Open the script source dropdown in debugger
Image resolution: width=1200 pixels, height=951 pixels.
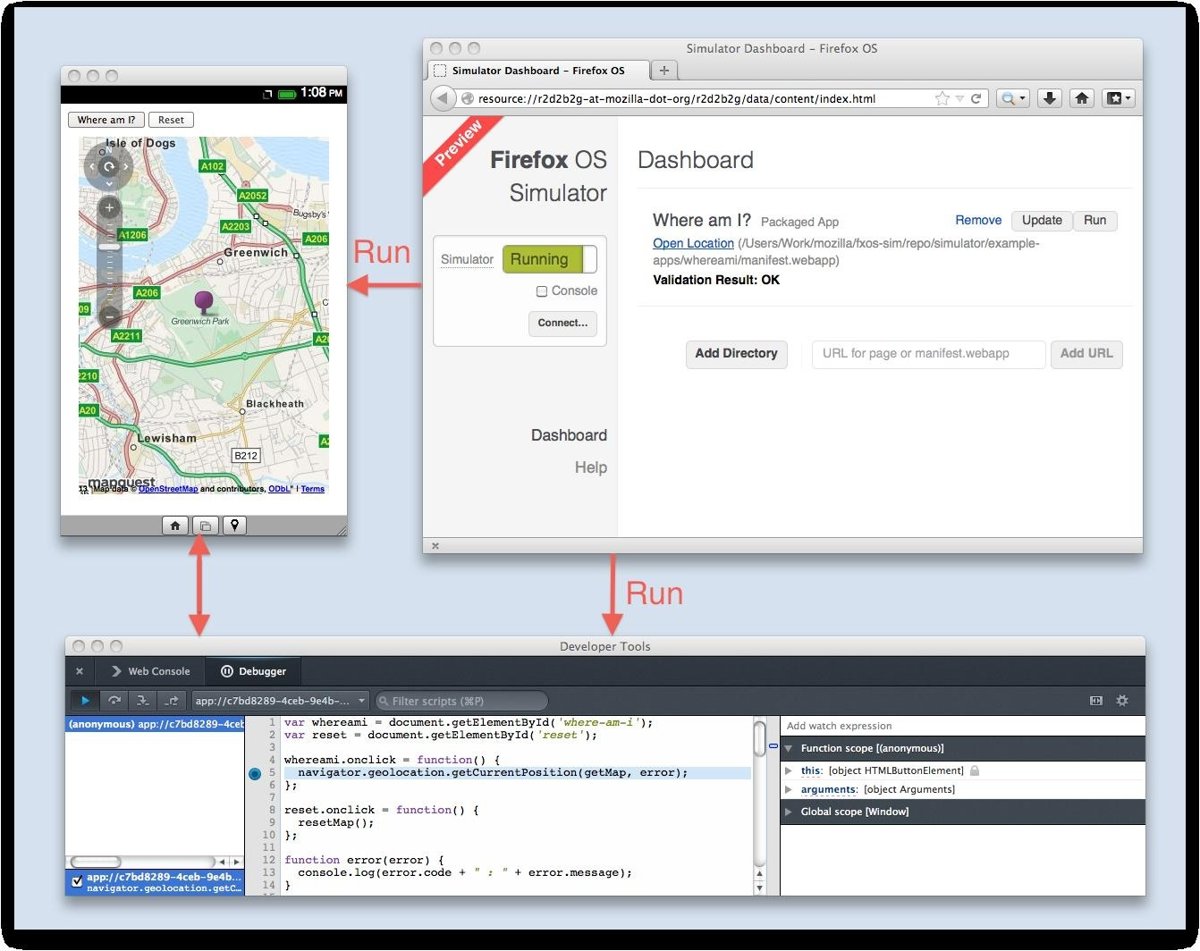coord(282,701)
